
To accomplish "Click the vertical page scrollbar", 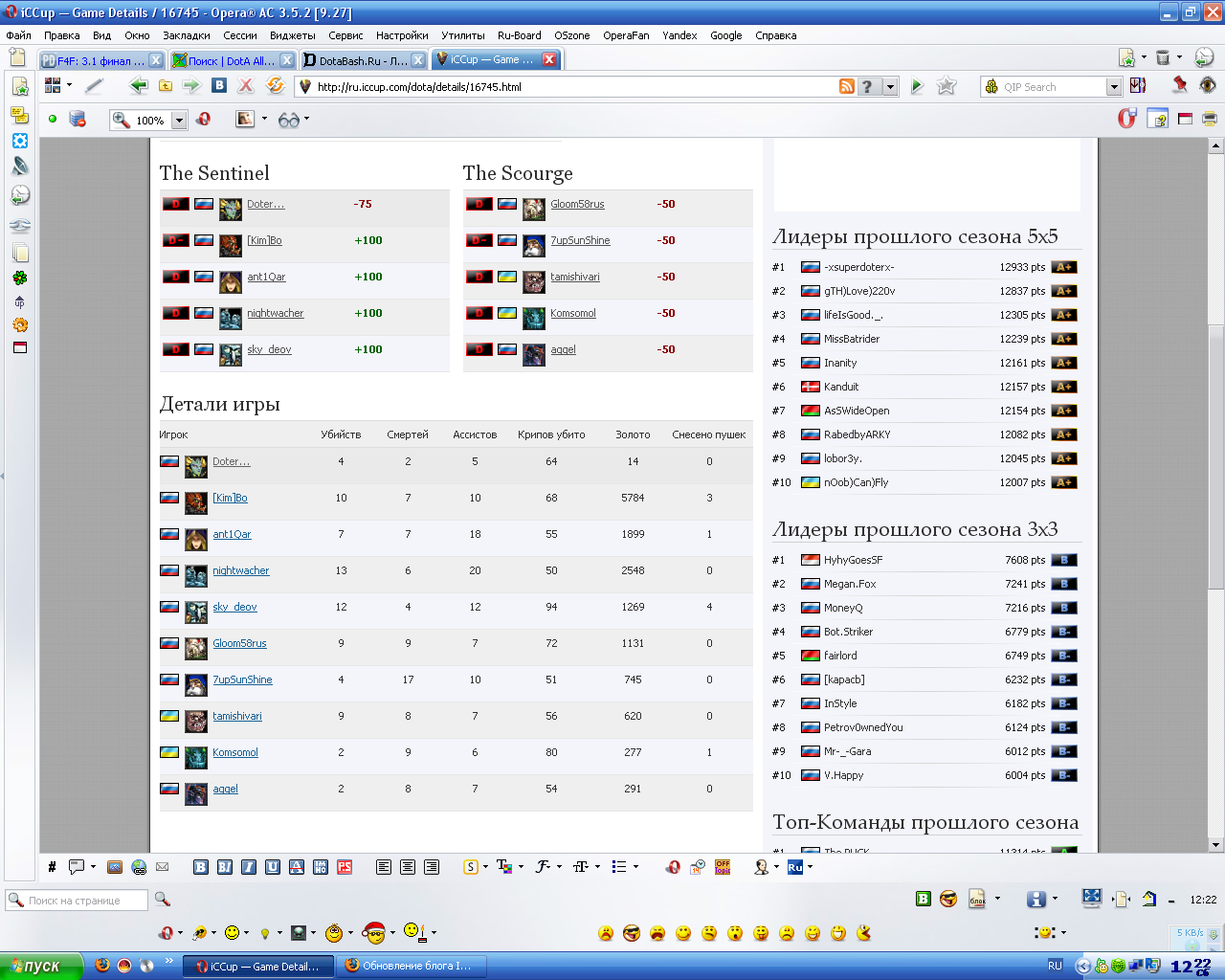I will click(x=1215, y=479).
